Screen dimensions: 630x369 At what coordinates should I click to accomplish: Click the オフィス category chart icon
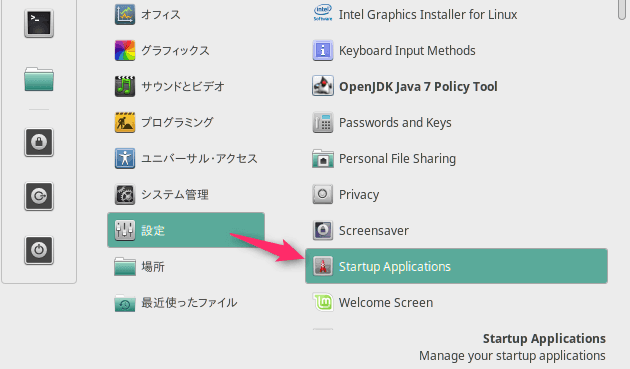coord(125,14)
